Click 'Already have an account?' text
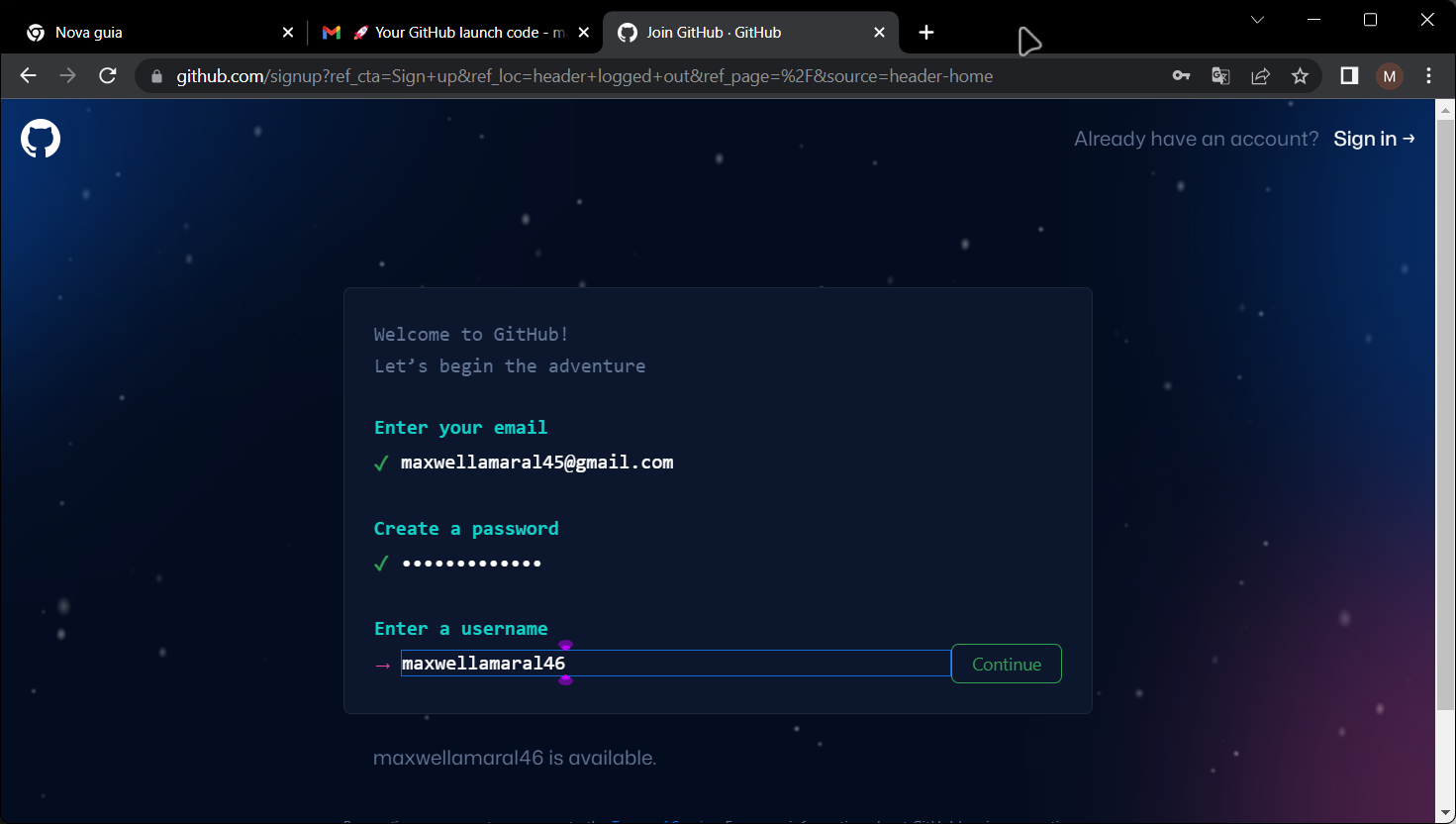 1197,139
